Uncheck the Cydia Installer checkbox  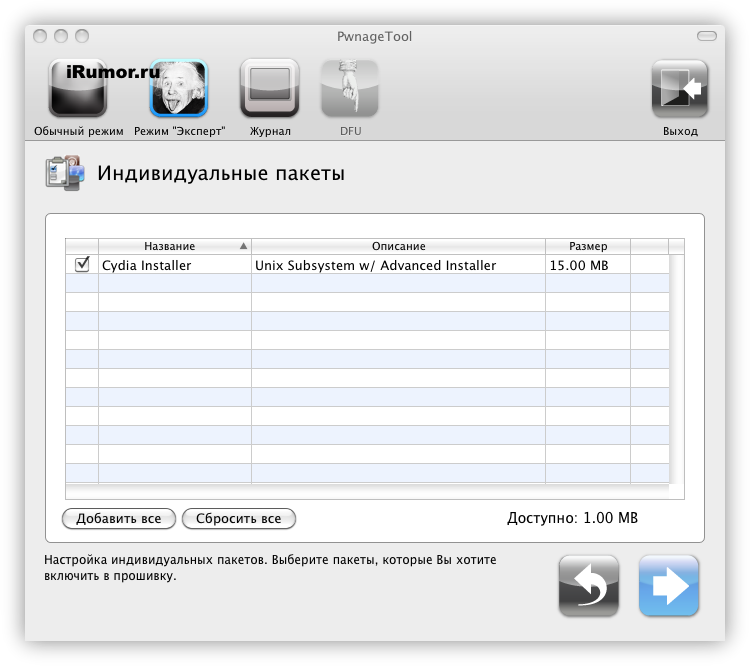click(x=82, y=264)
